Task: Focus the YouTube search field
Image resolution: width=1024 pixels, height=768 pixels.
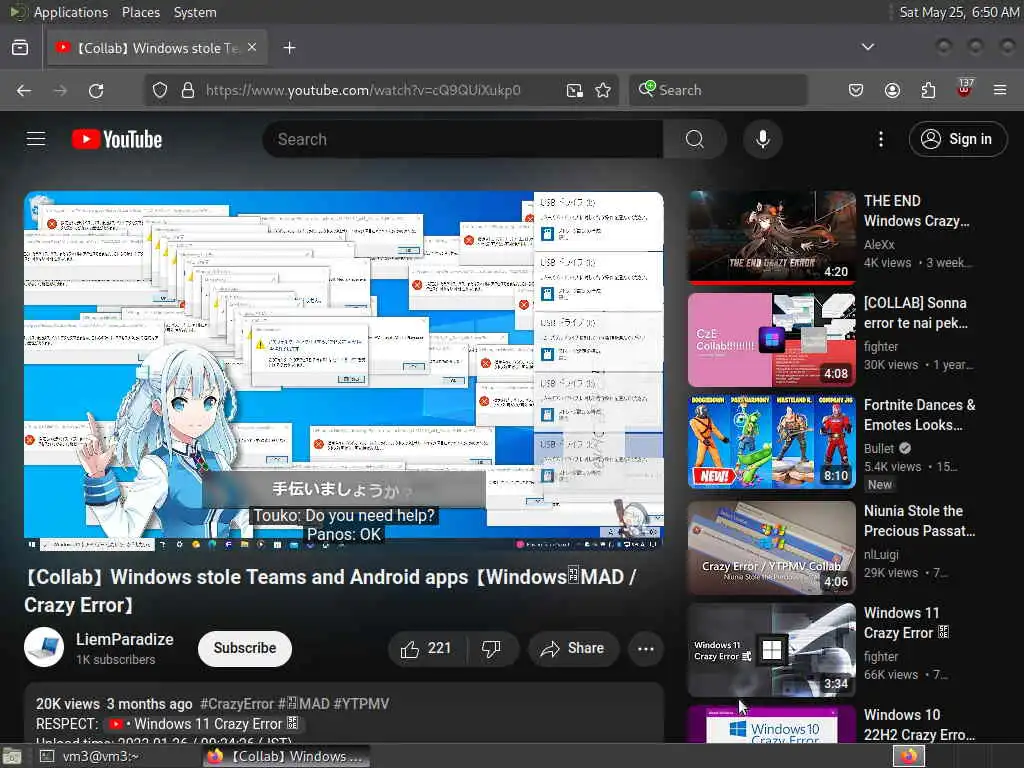Action: (463, 139)
